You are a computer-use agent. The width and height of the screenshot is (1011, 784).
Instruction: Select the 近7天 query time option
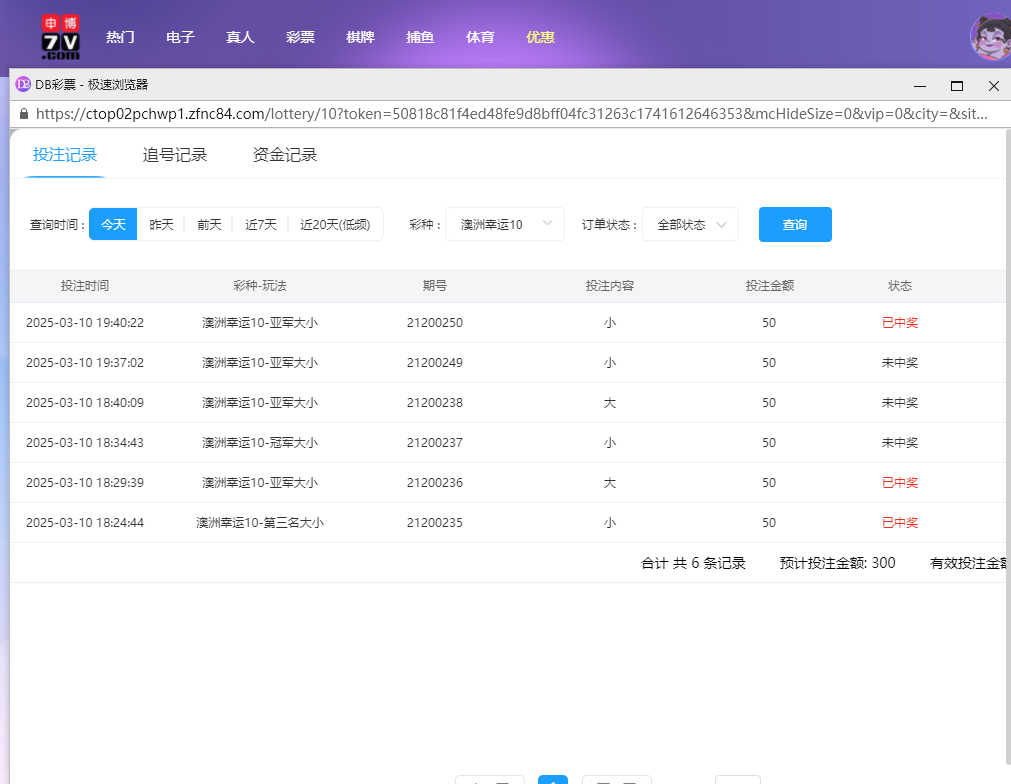[261, 224]
